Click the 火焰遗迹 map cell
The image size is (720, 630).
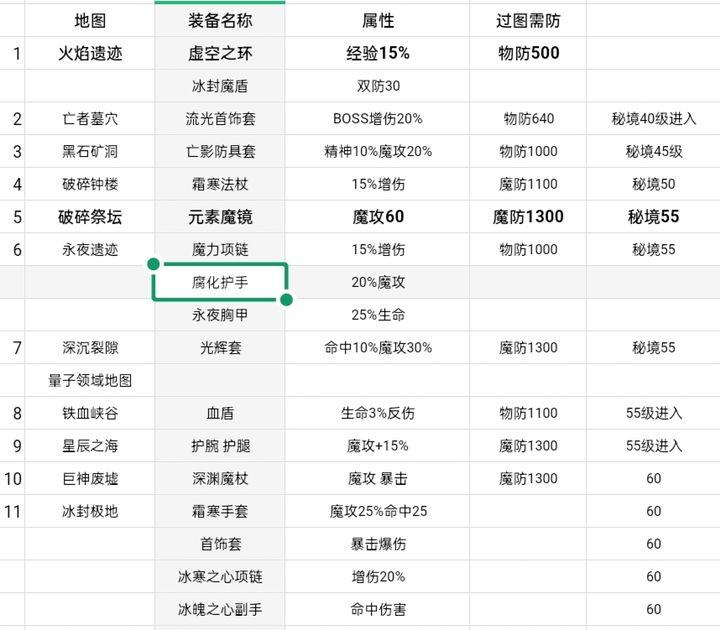[90, 53]
